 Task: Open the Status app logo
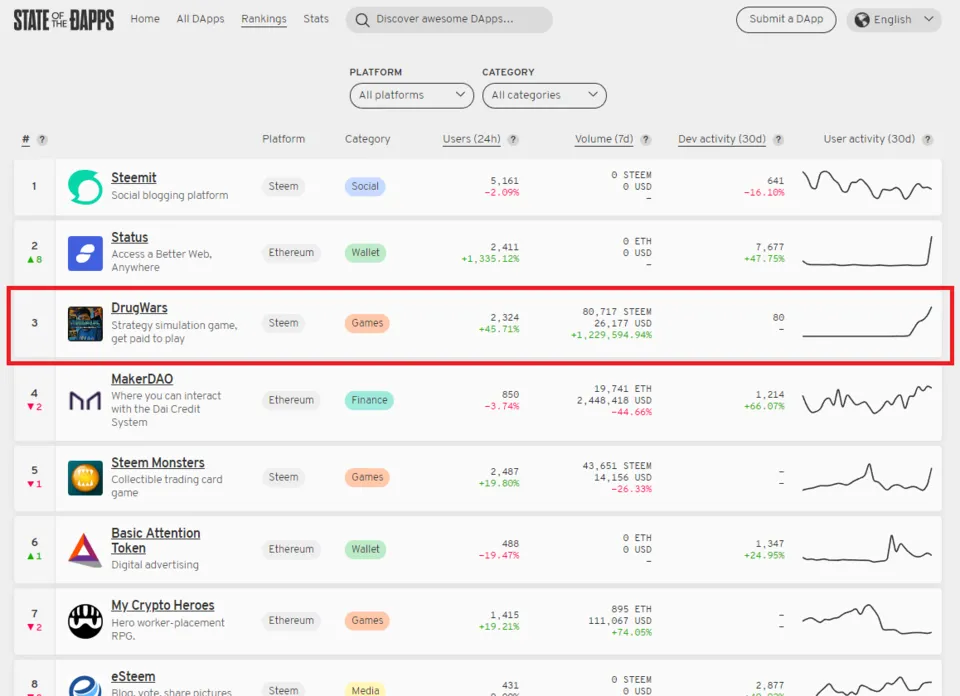point(85,253)
